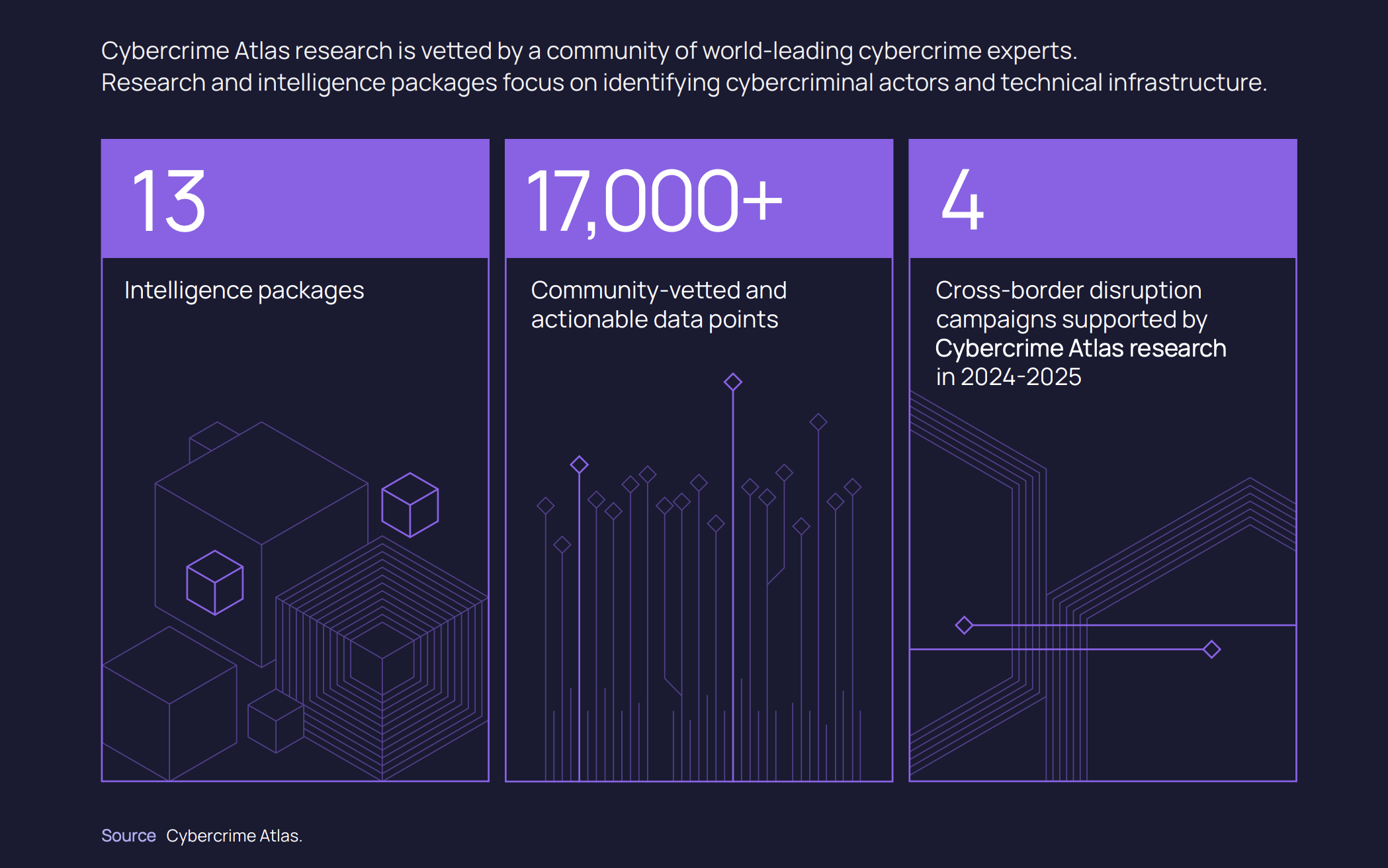The image size is (1388, 868).
Task: Click the bright small cube inside large cube
Action: pos(215,582)
